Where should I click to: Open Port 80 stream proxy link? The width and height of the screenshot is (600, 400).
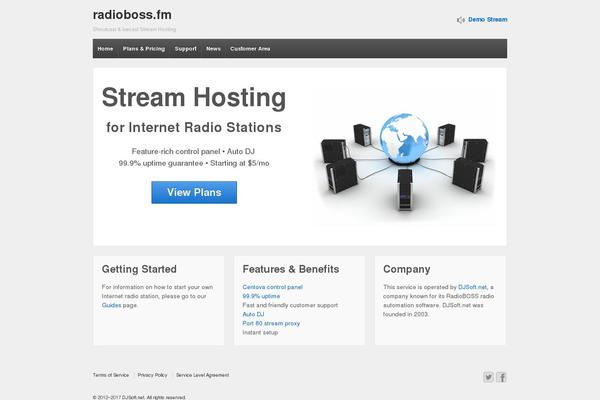(x=271, y=323)
